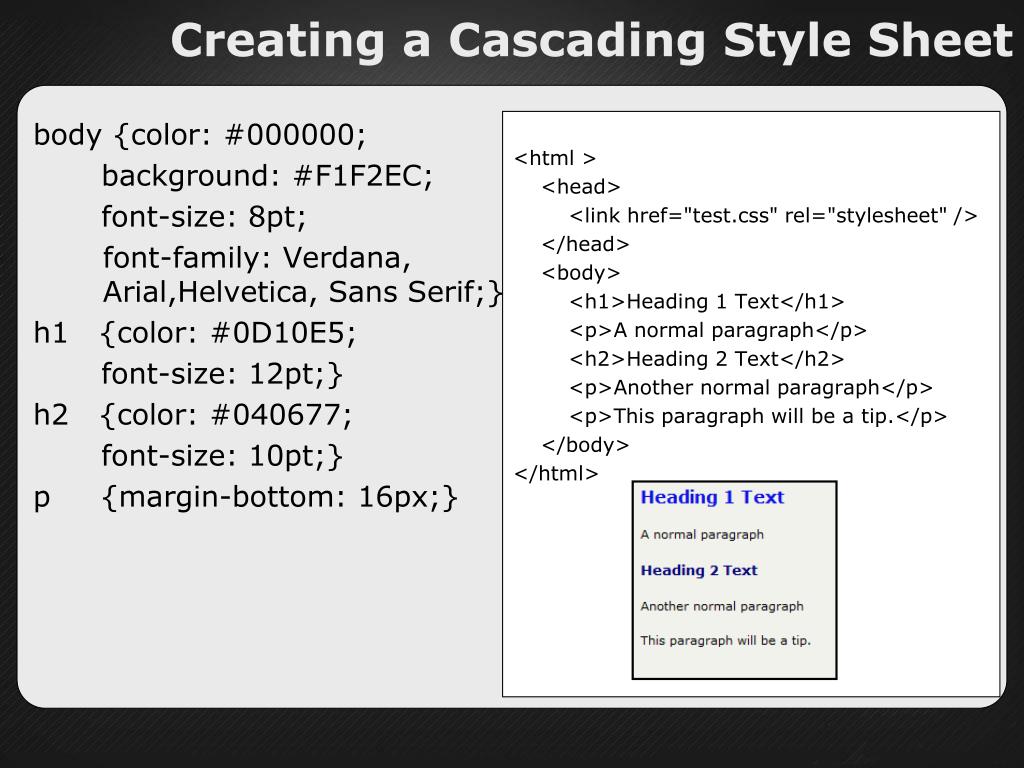
Task: Click the opening <html > tag line
Action: (555, 158)
